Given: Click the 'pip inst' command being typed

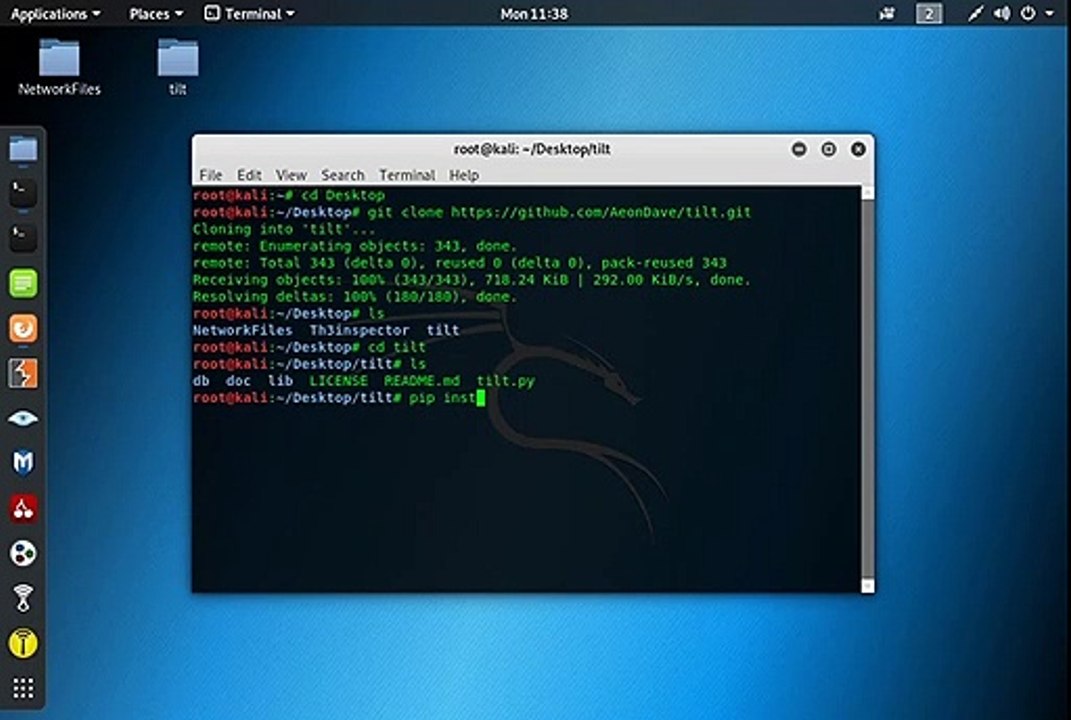Looking at the screenshot, I should pos(442,398).
